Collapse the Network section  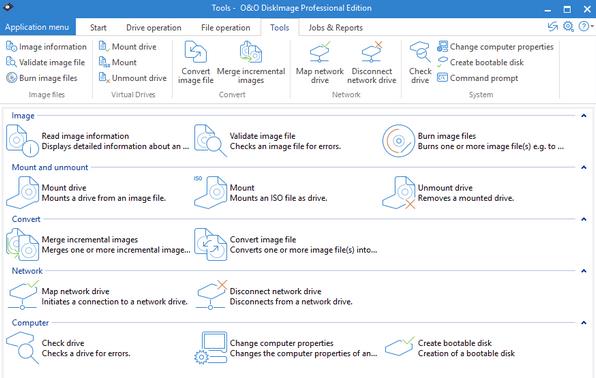tap(584, 271)
